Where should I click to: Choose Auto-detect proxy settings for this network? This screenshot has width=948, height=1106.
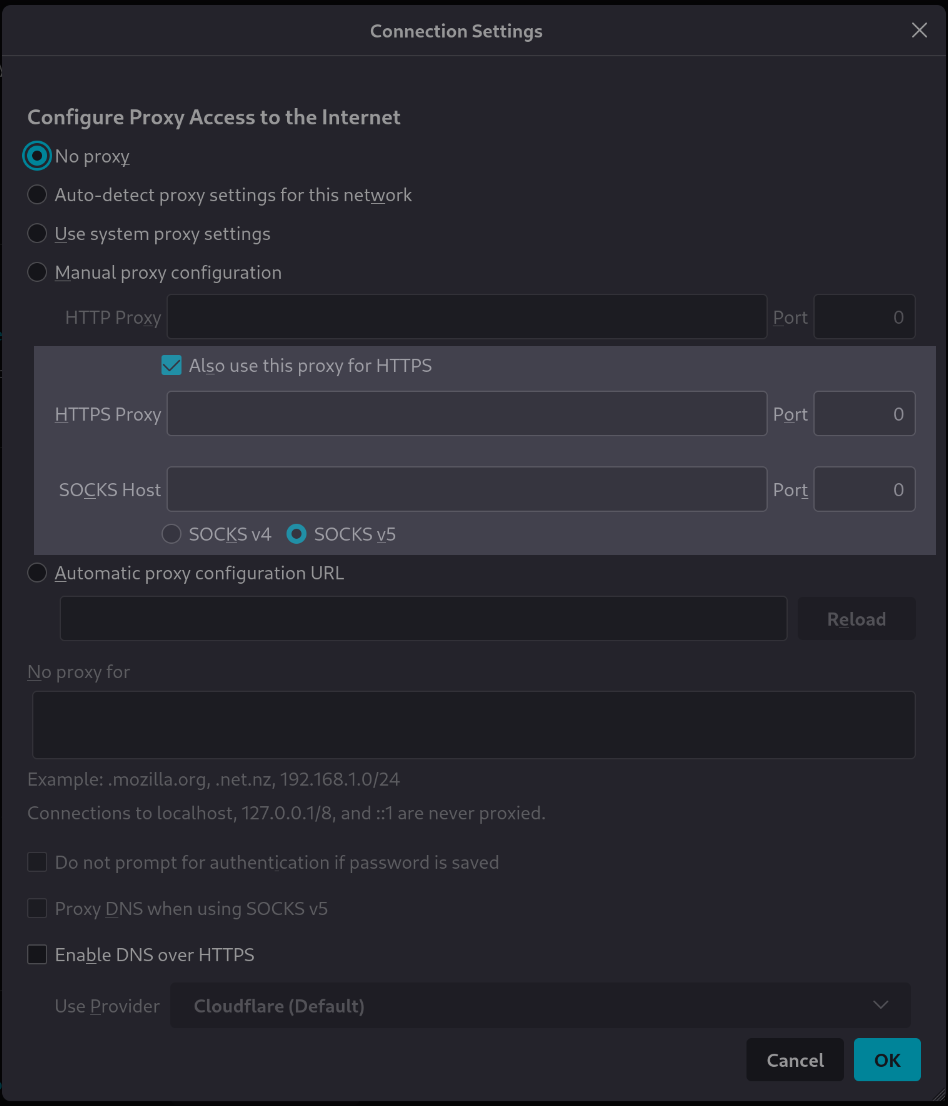[37, 194]
